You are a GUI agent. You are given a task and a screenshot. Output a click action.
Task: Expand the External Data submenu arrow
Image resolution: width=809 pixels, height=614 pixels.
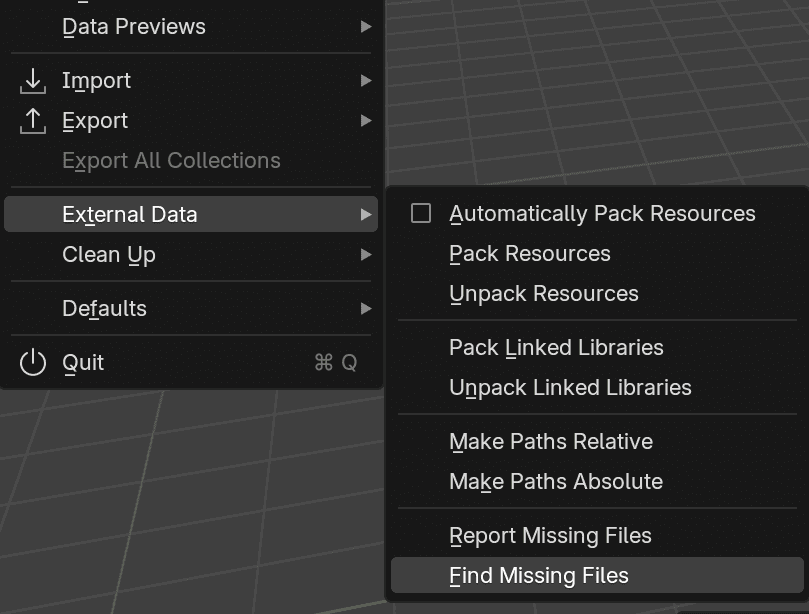(x=366, y=214)
